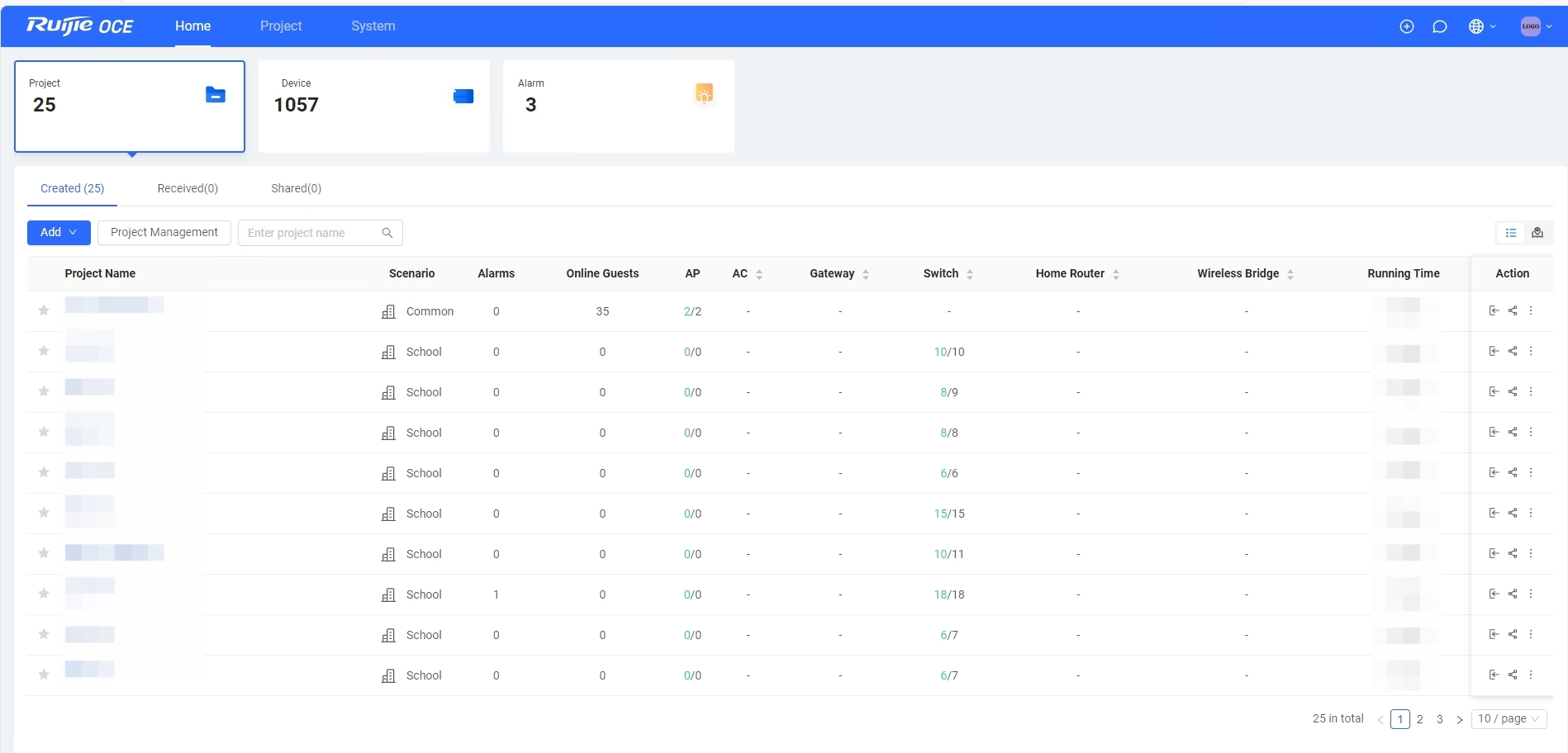Open the Shared(0) tab
This screenshot has height=753, width=1568.
pos(297,188)
